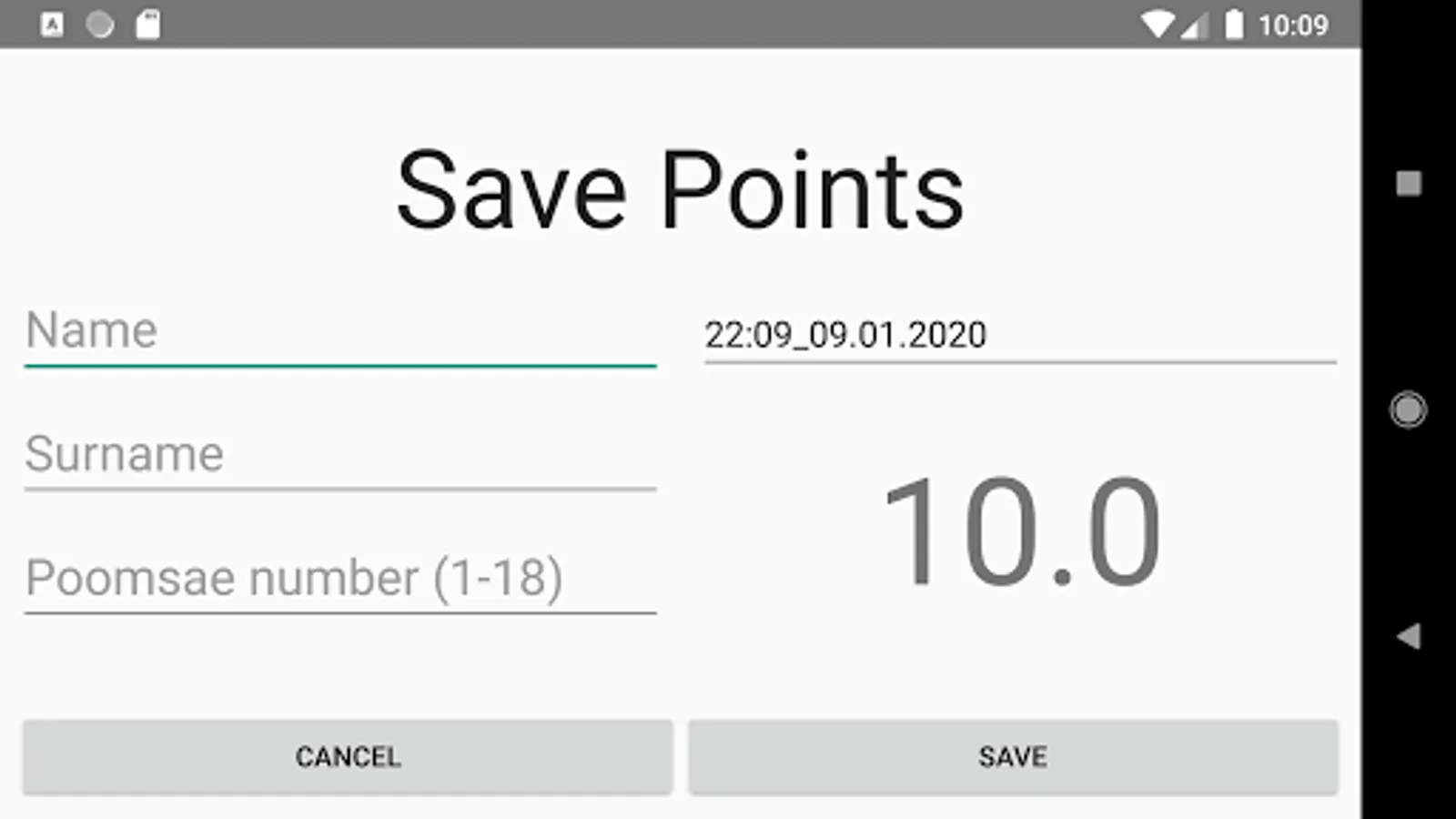Tap the Wi-Fi signal status icon
The height and width of the screenshot is (819, 1456).
1158,25
